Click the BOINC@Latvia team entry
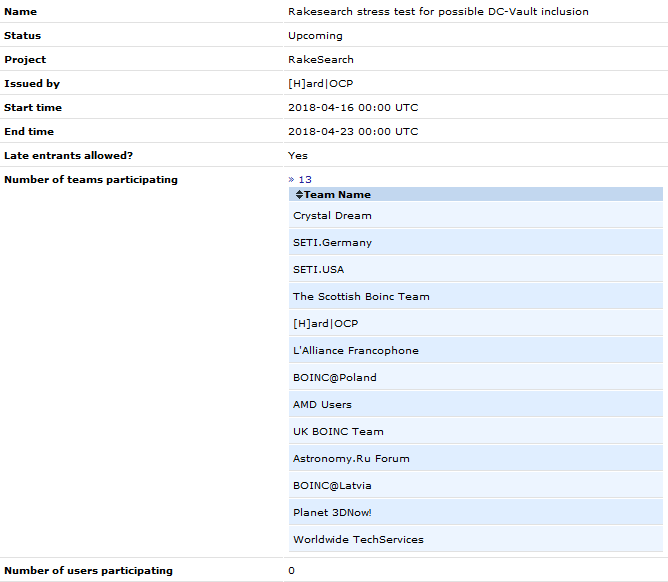Viewport: 668px width, 582px height. (x=332, y=486)
